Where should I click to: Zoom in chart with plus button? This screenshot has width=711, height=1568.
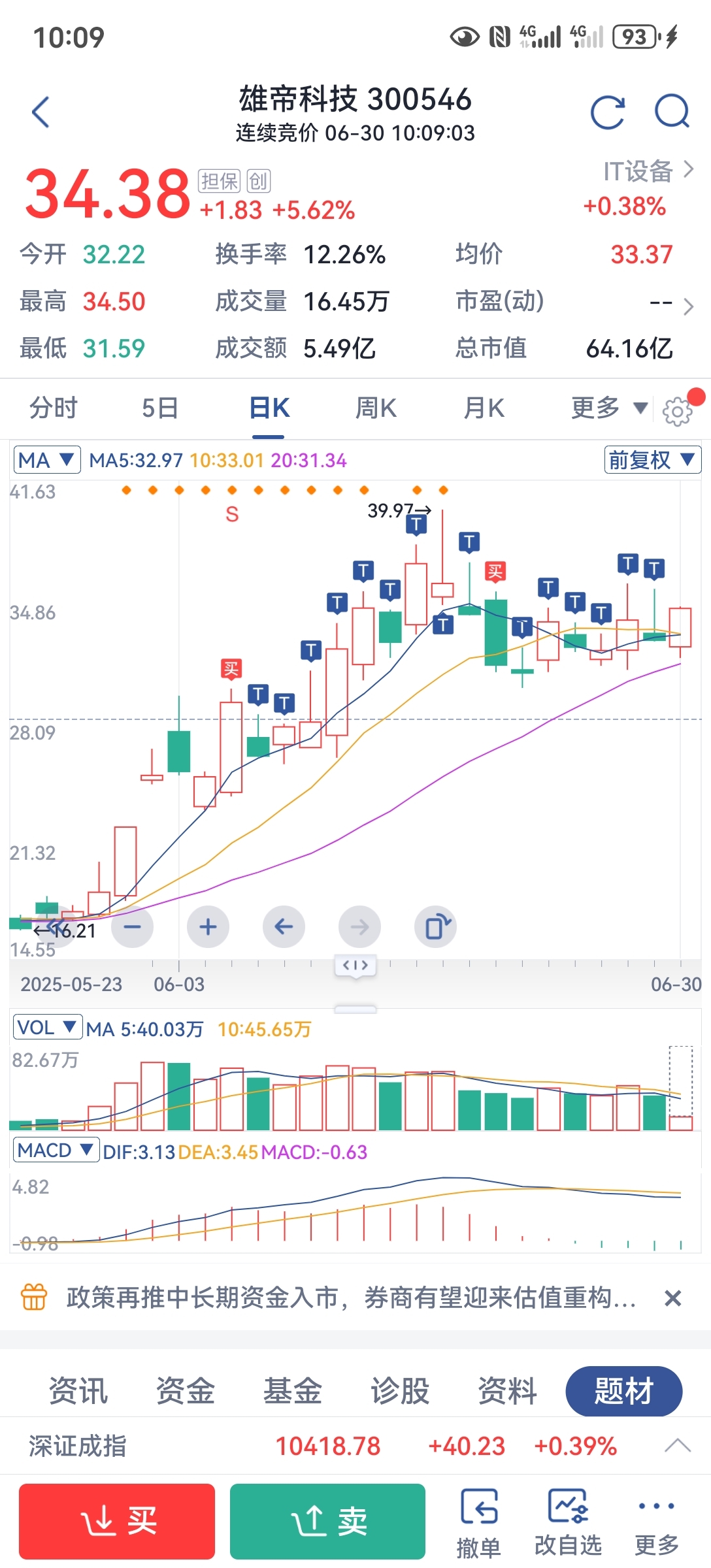tap(208, 926)
